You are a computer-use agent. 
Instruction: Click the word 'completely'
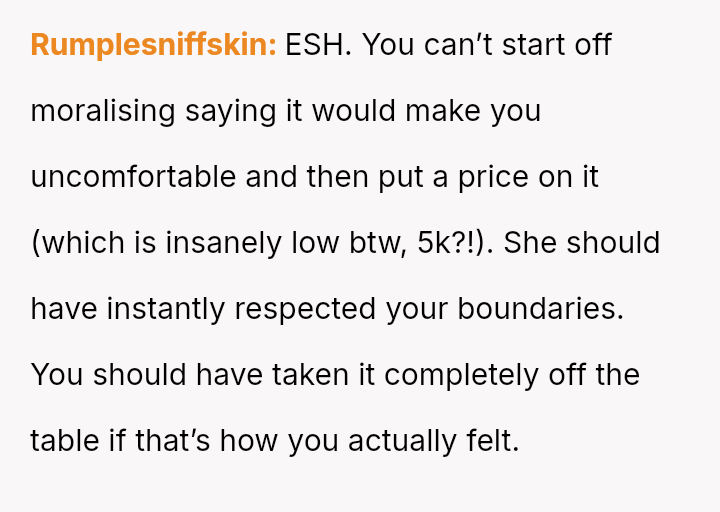coord(462,375)
